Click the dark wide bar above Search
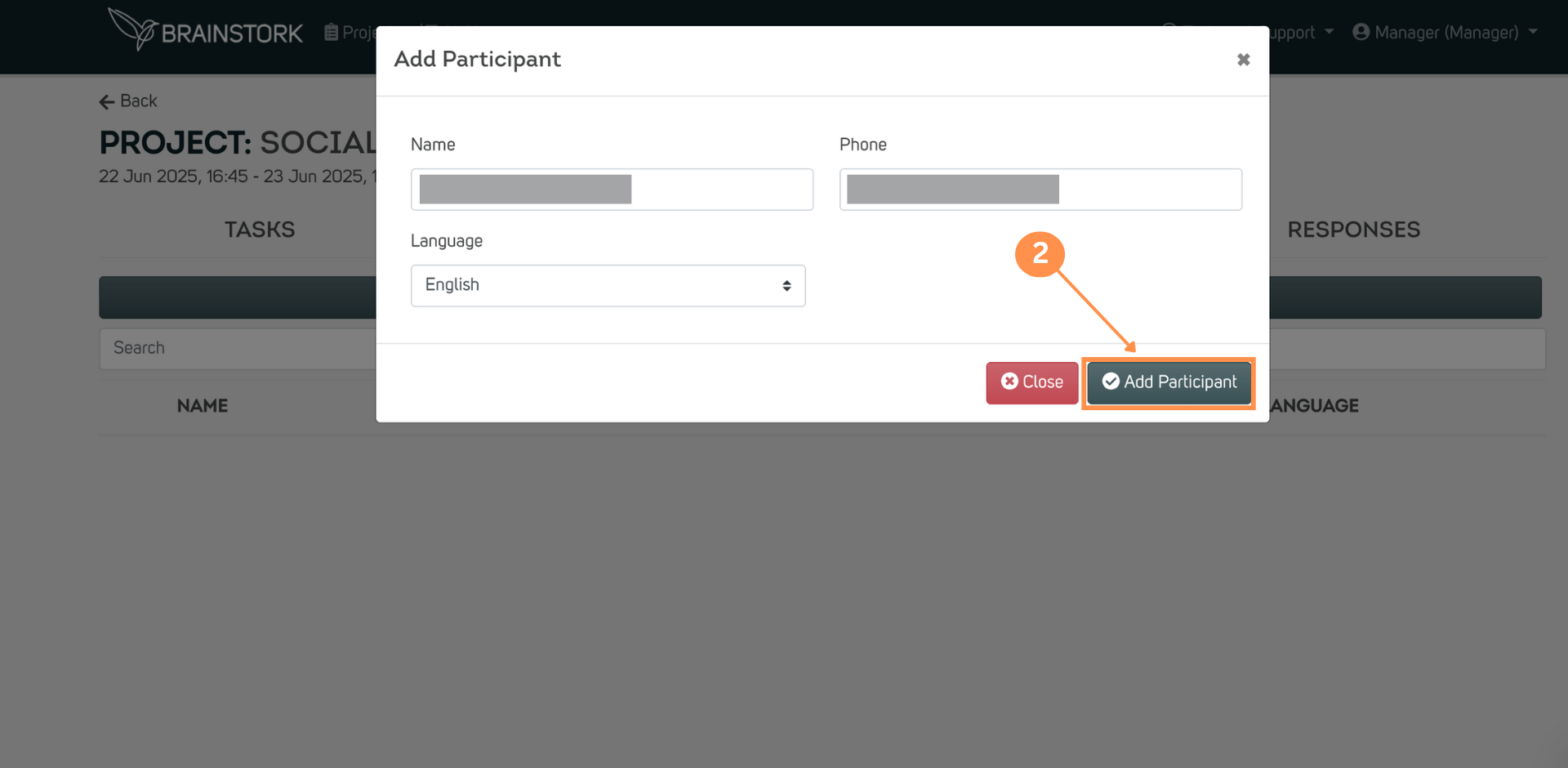This screenshot has width=1568, height=768. click(x=237, y=297)
